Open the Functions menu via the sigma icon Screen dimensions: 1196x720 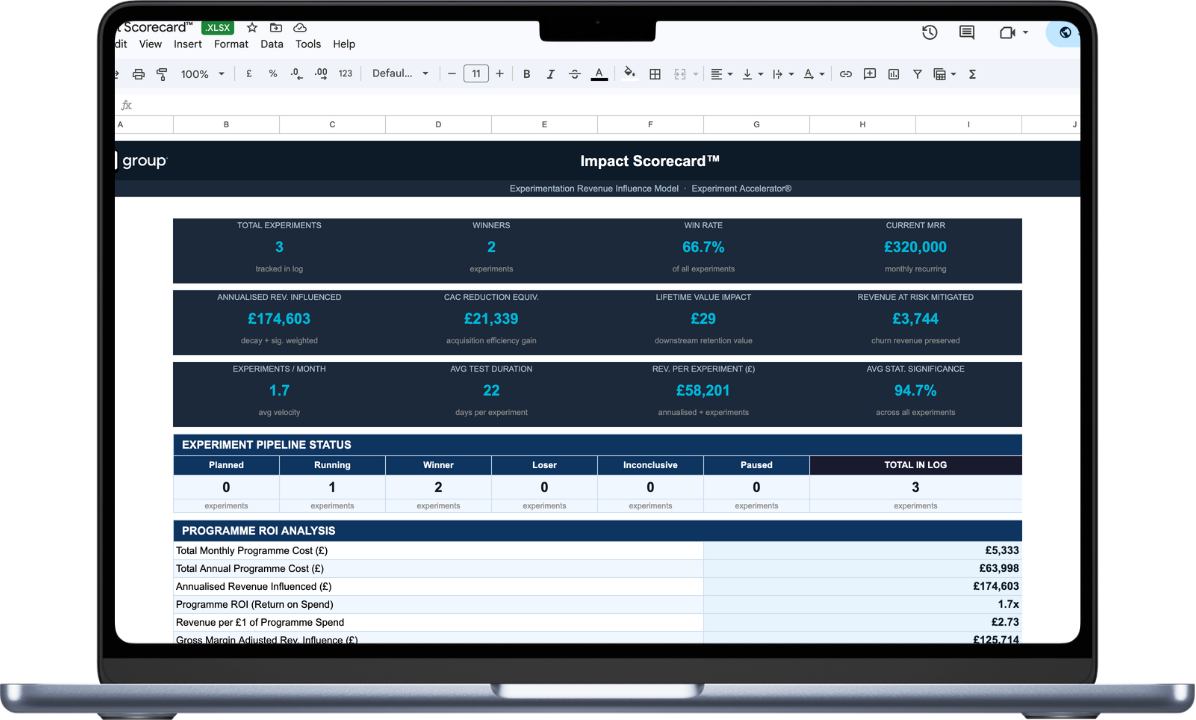pos(972,73)
